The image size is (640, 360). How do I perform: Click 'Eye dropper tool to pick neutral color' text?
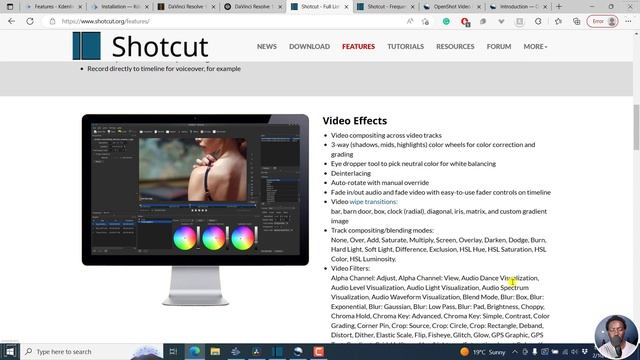pyautogui.click(x=413, y=164)
